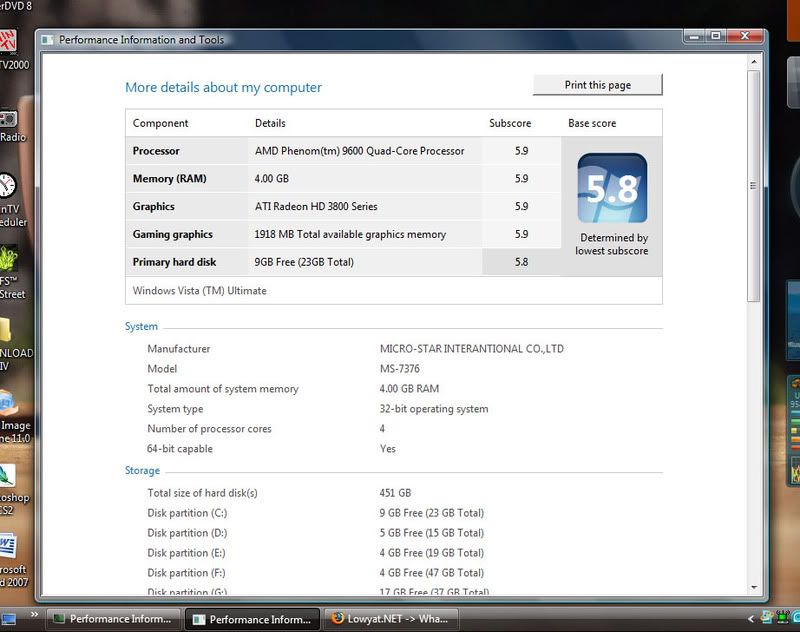Viewport: 800px width, 632px height.
Task: Click the Windows base score 5.8 badge
Action: pyautogui.click(x=612, y=188)
